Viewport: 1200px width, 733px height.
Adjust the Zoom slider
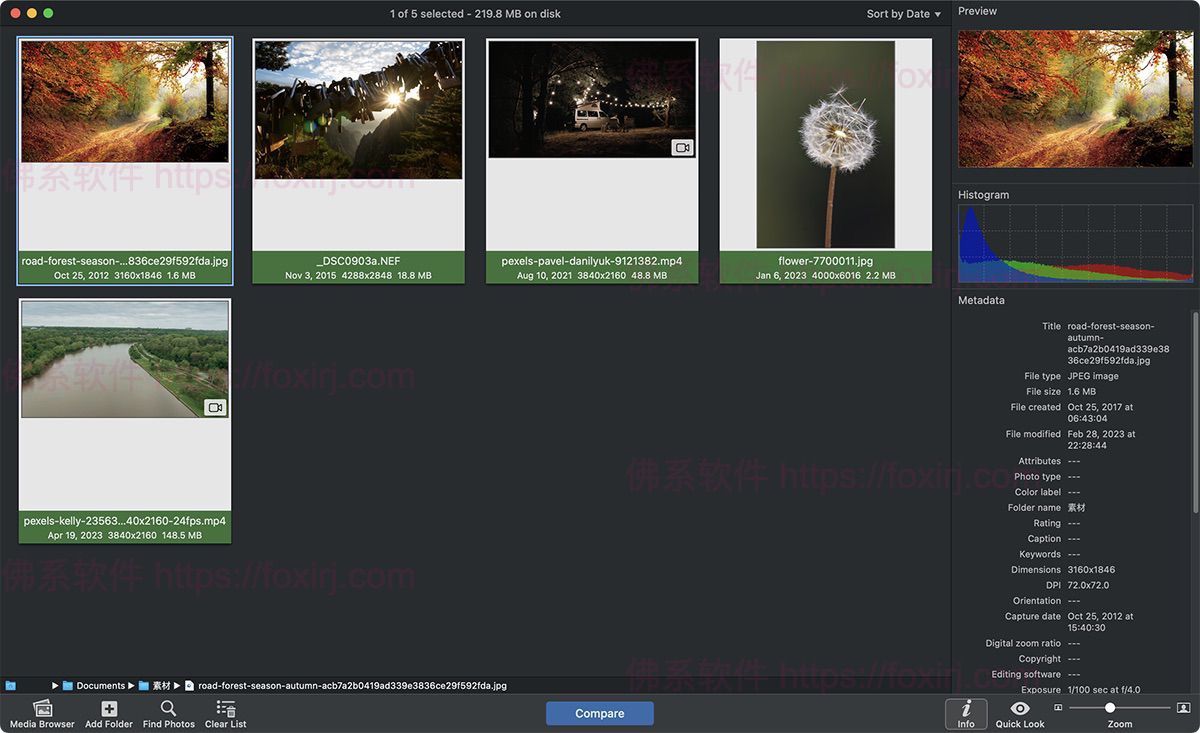coord(1110,707)
